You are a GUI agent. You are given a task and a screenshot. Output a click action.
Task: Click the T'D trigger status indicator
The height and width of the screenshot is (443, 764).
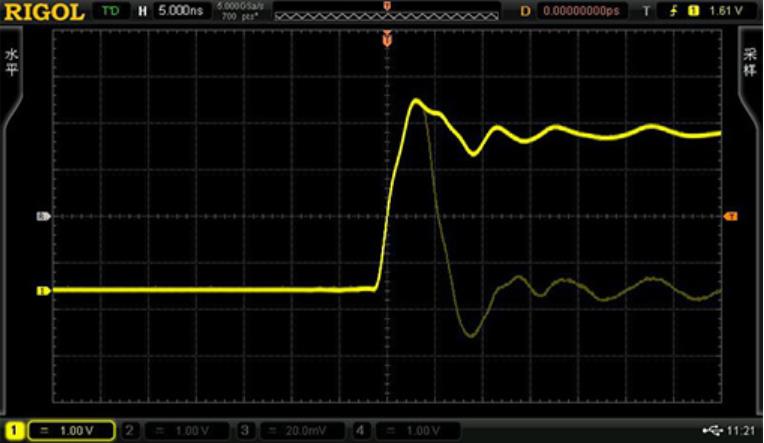[110, 11]
